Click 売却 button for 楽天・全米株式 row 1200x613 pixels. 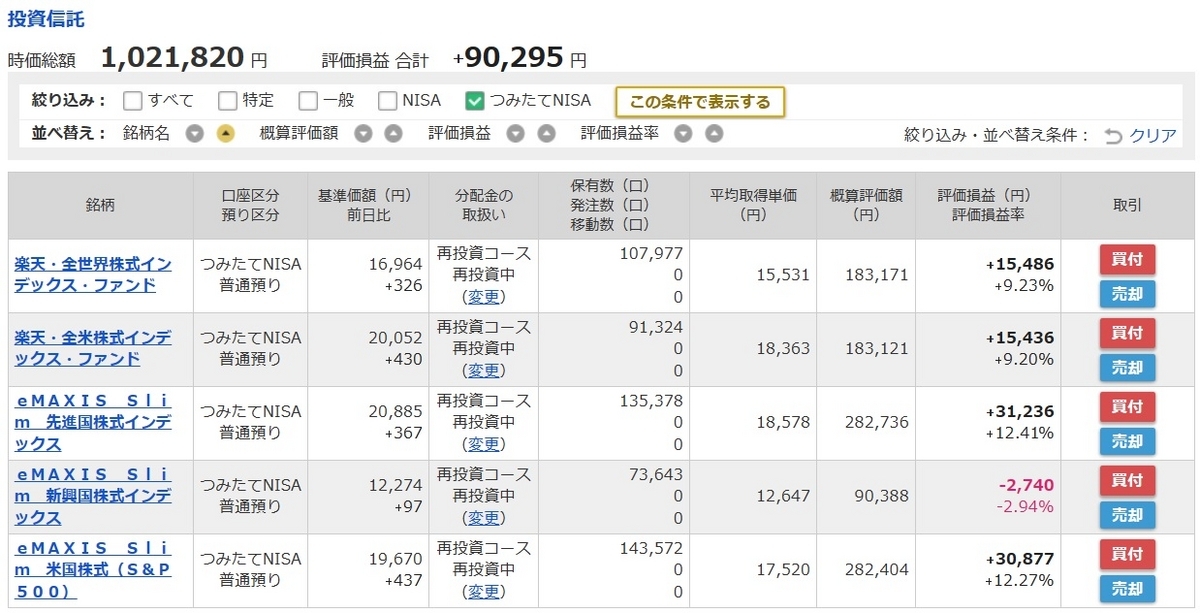coord(1127,368)
